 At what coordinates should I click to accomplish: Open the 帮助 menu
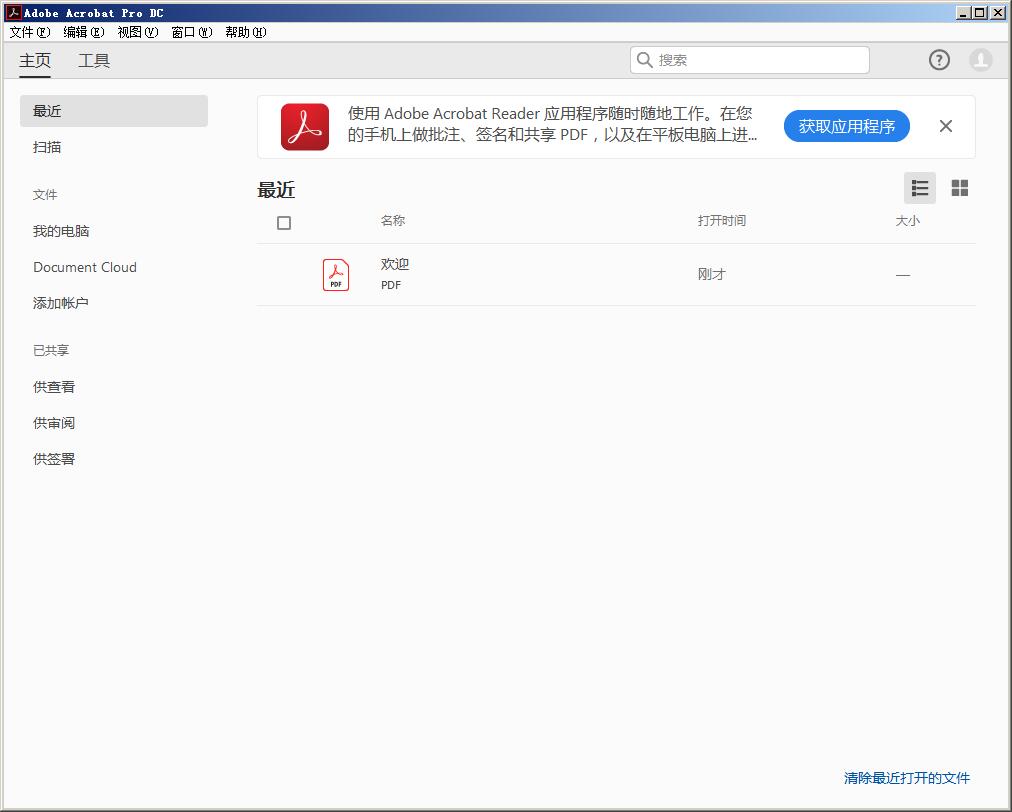coord(246,32)
